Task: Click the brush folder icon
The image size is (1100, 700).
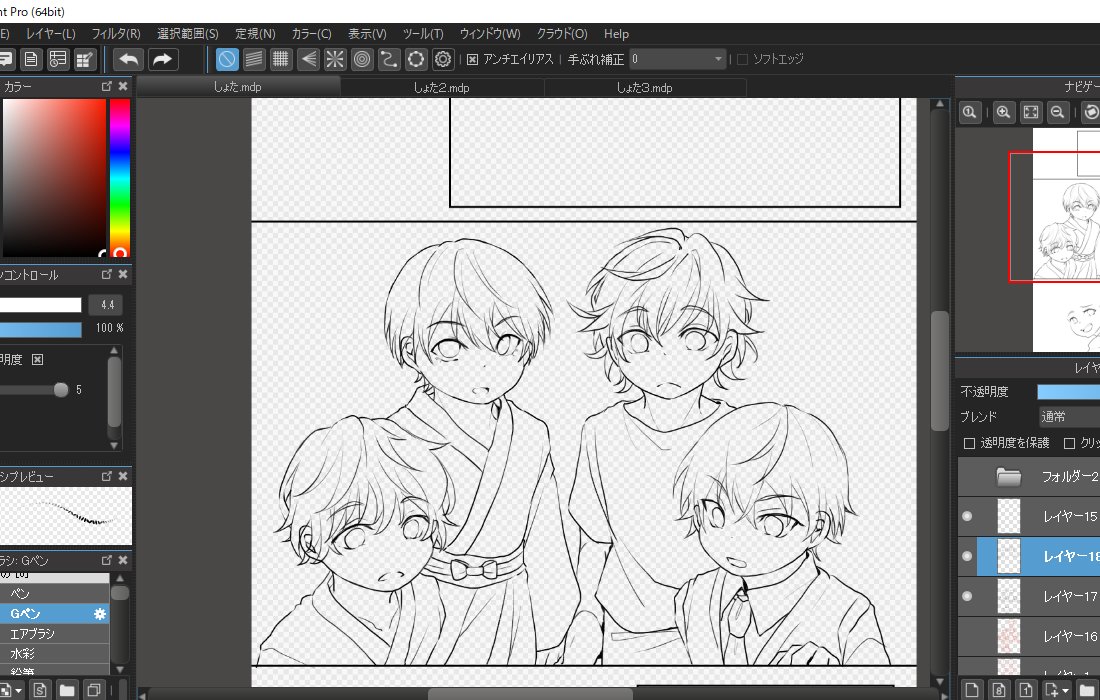Action: point(67,690)
